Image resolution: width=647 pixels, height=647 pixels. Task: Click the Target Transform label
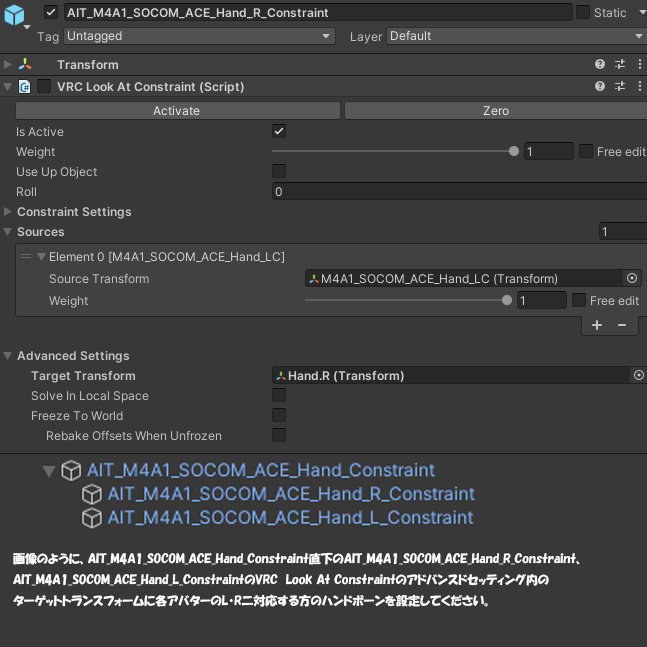(x=83, y=376)
